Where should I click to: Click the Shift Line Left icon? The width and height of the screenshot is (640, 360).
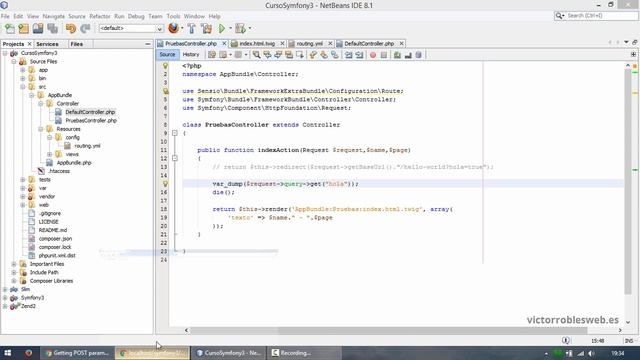pos(349,55)
